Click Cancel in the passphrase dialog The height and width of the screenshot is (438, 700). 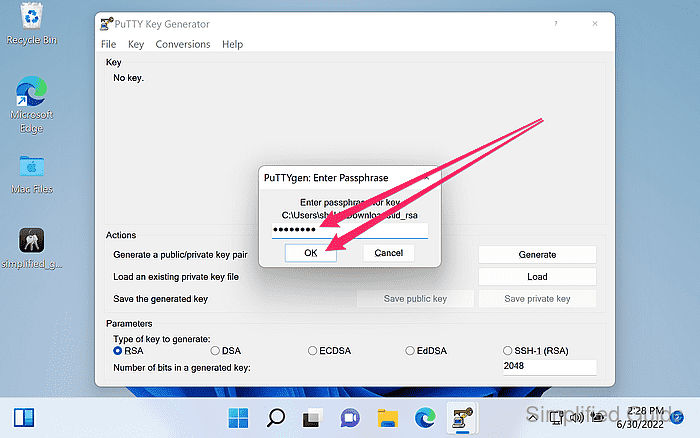(x=388, y=253)
